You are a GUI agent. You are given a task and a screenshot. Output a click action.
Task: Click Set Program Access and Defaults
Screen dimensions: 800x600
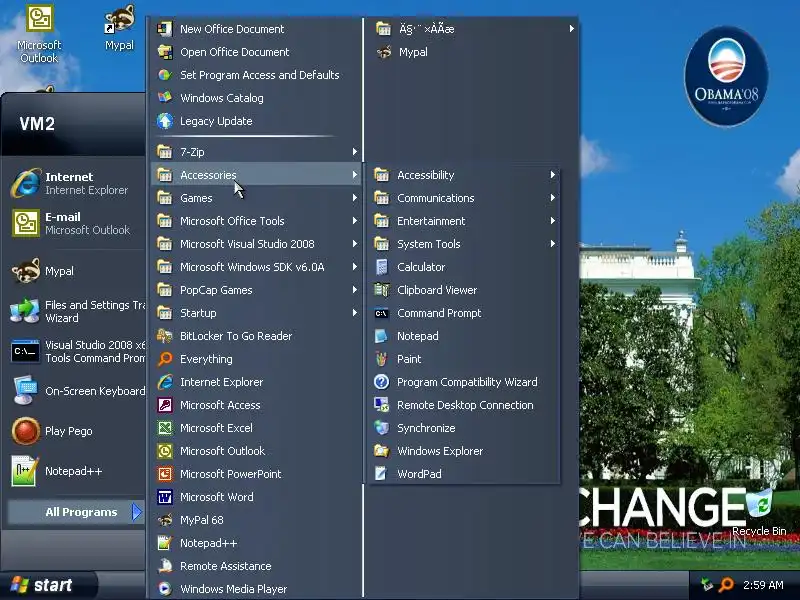(256, 74)
